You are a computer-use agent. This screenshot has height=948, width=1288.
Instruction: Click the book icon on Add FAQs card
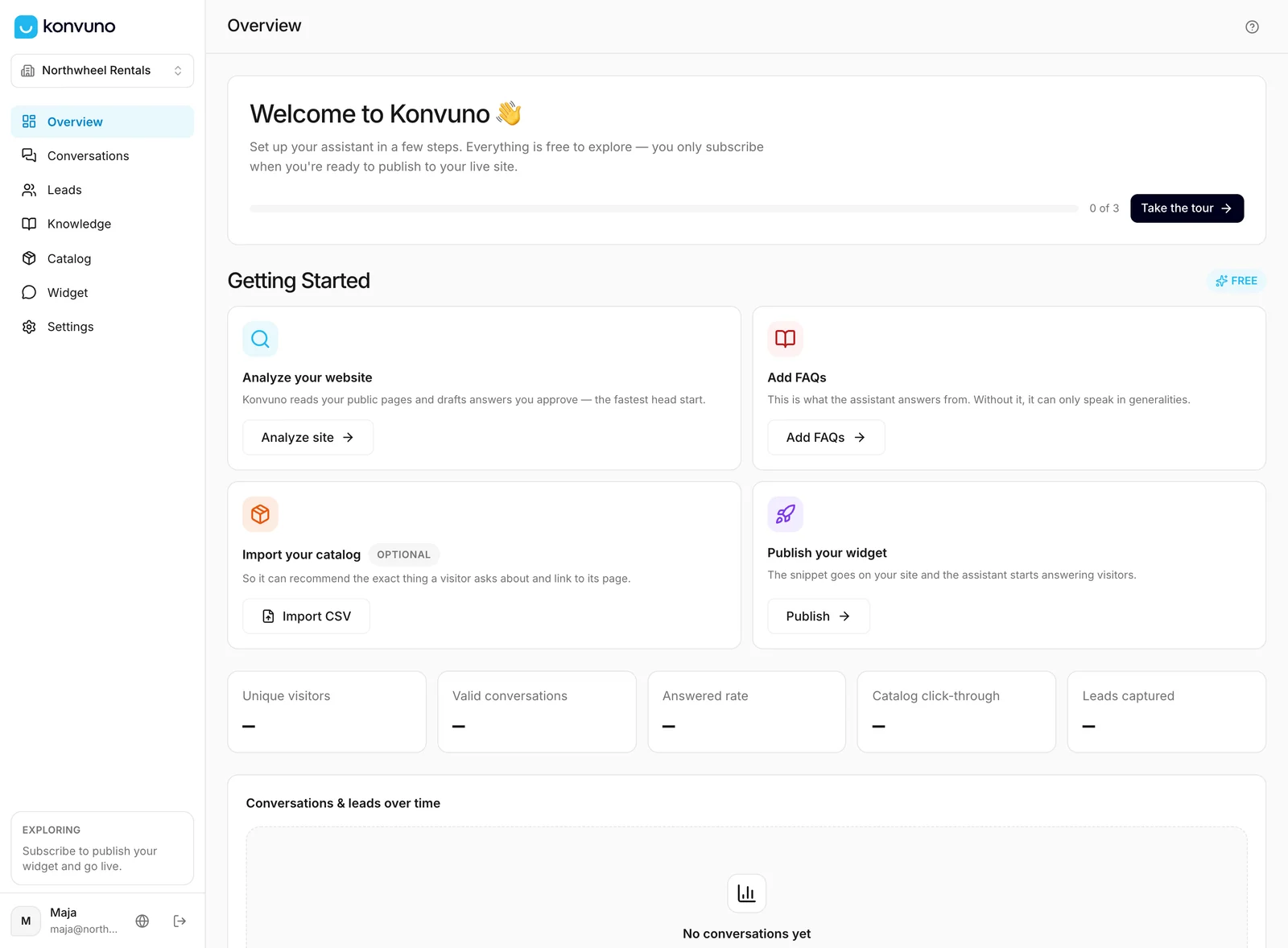coord(785,339)
